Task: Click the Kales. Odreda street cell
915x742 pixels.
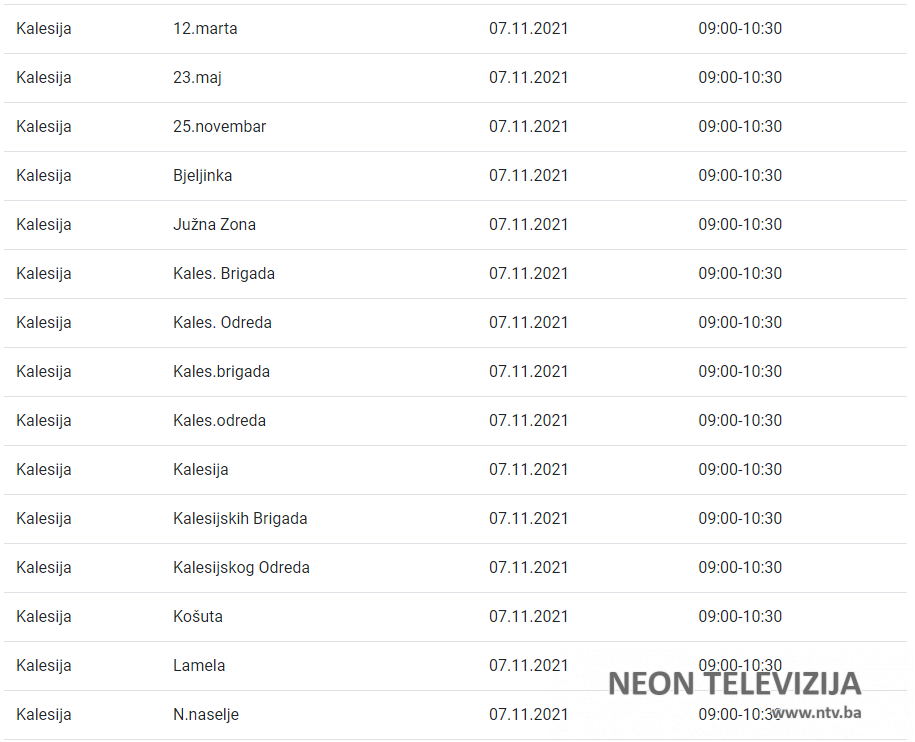Action: [x=222, y=323]
